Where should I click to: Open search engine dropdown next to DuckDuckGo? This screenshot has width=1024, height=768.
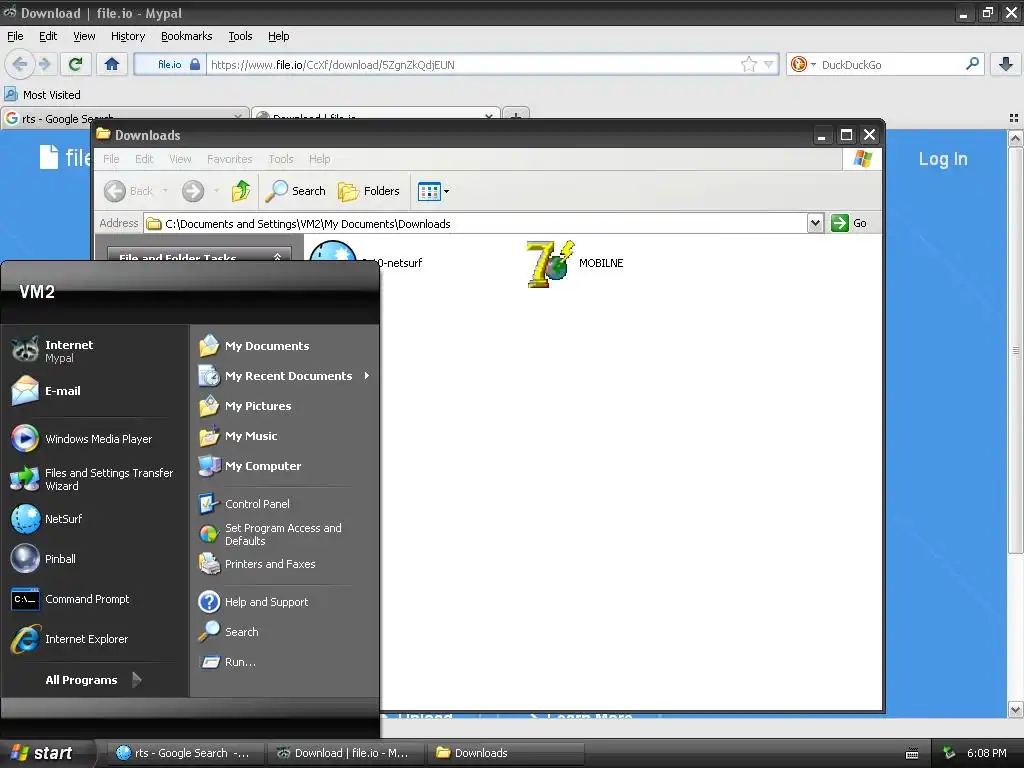814,65
